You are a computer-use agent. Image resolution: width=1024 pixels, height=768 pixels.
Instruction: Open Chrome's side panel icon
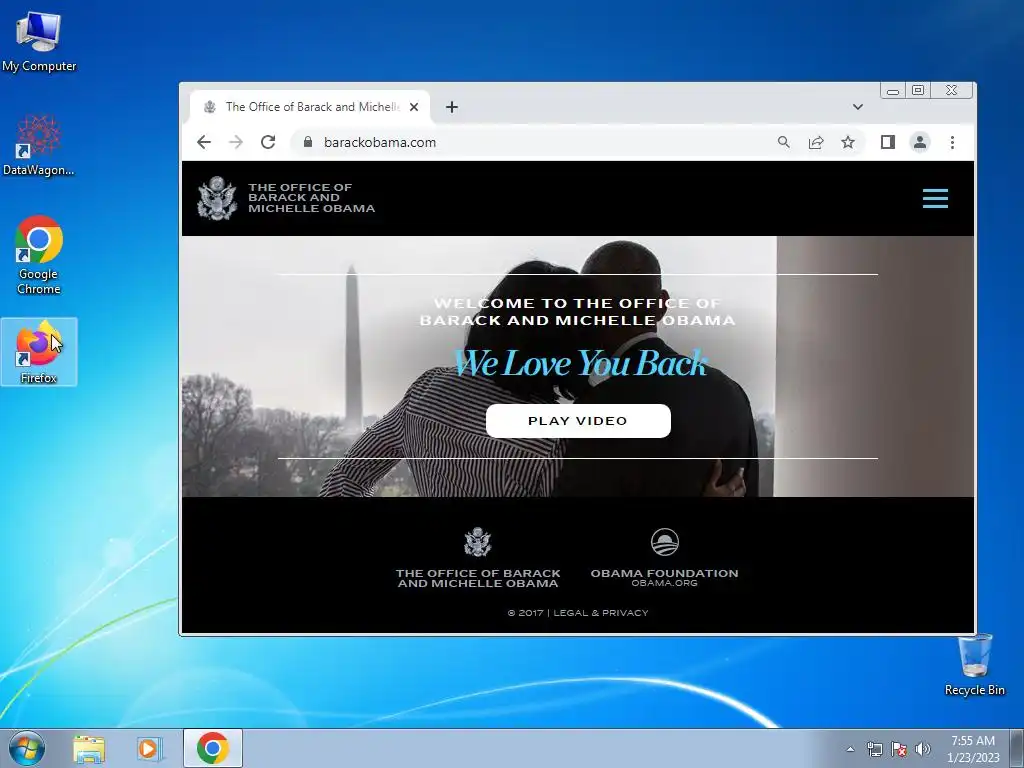pos(888,142)
